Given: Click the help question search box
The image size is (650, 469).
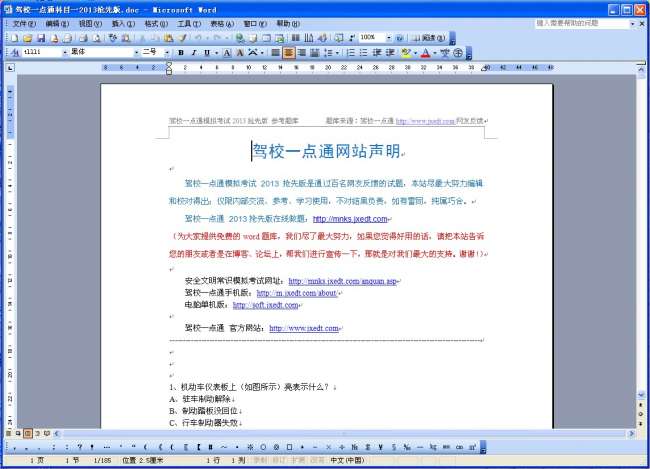Looking at the screenshot, I should point(582,23).
